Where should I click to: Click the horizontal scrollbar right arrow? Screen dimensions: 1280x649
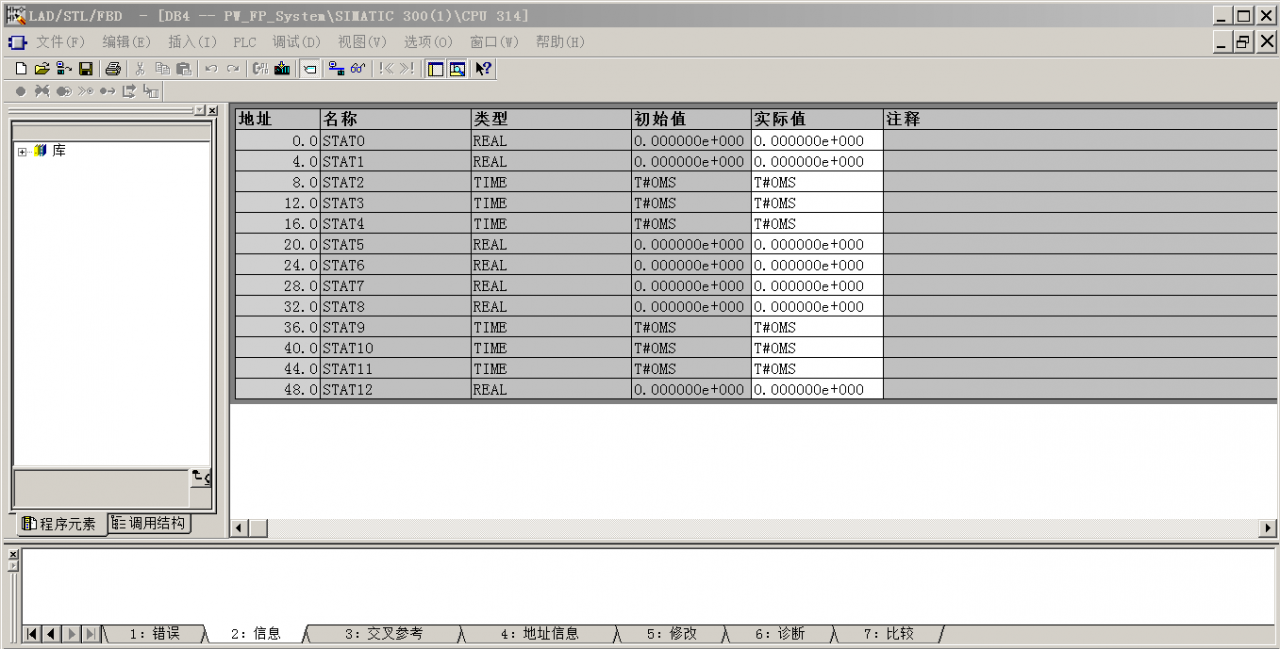point(1269,527)
